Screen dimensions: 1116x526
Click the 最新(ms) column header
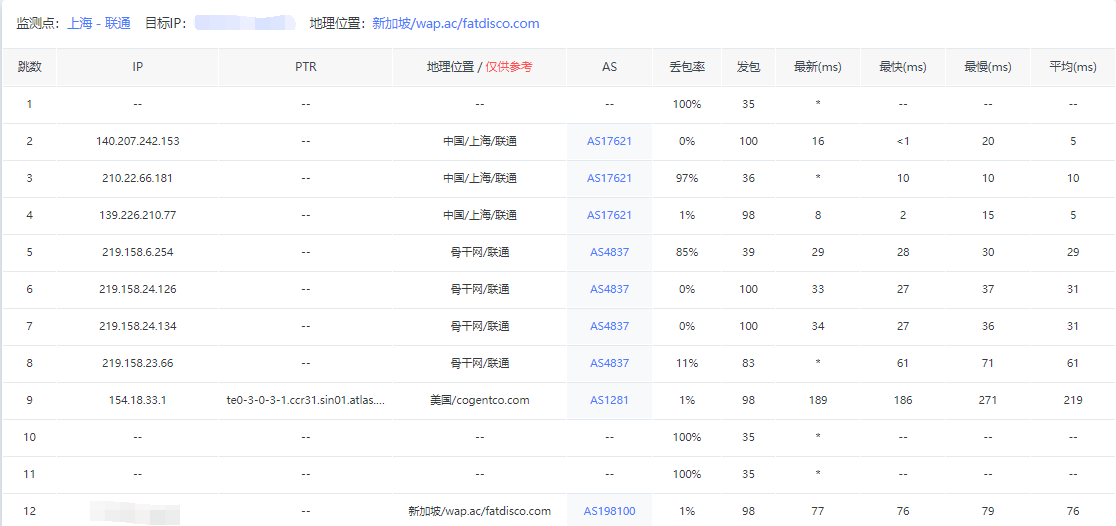click(x=818, y=67)
